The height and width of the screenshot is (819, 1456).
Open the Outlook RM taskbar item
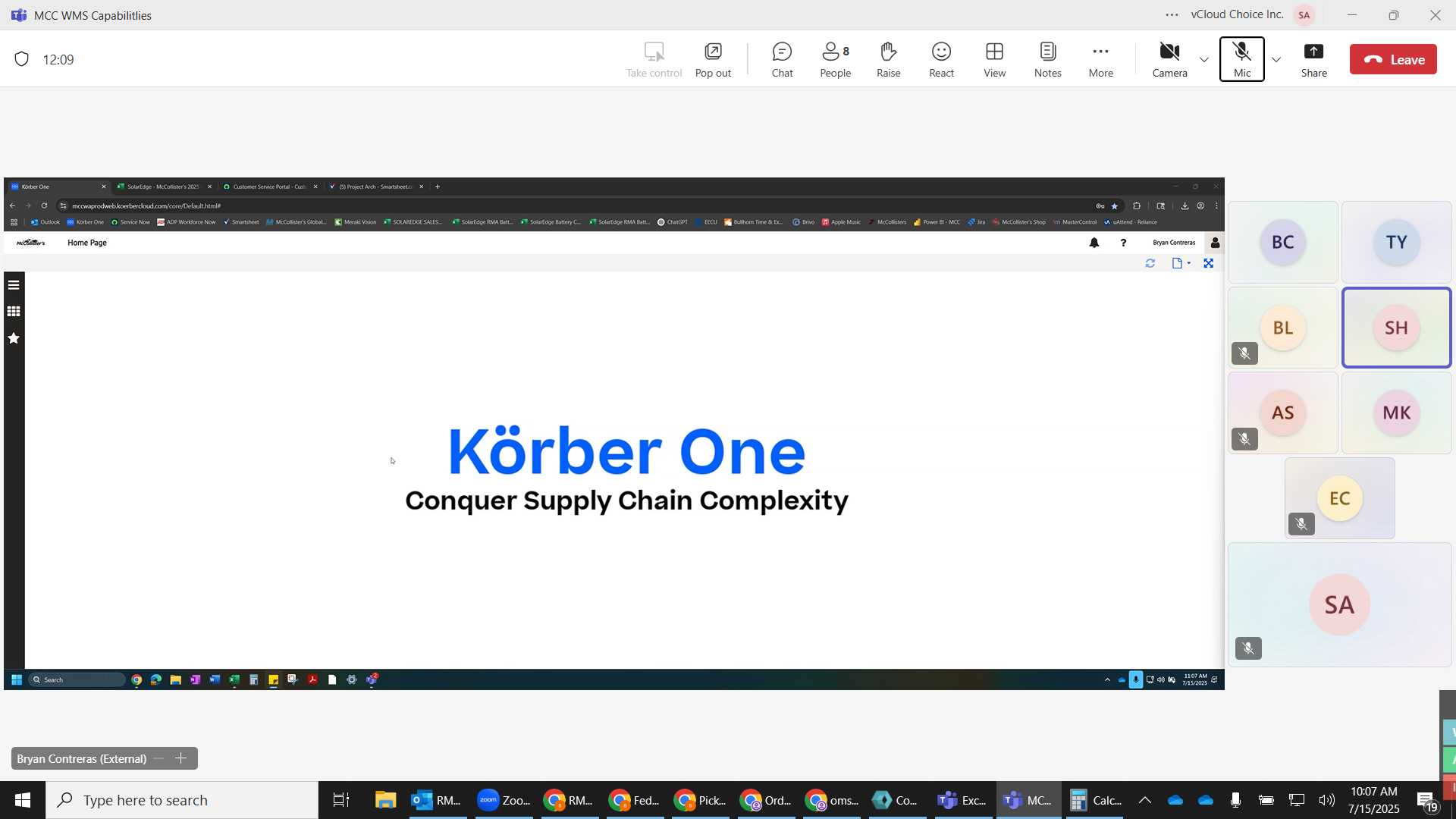436,800
